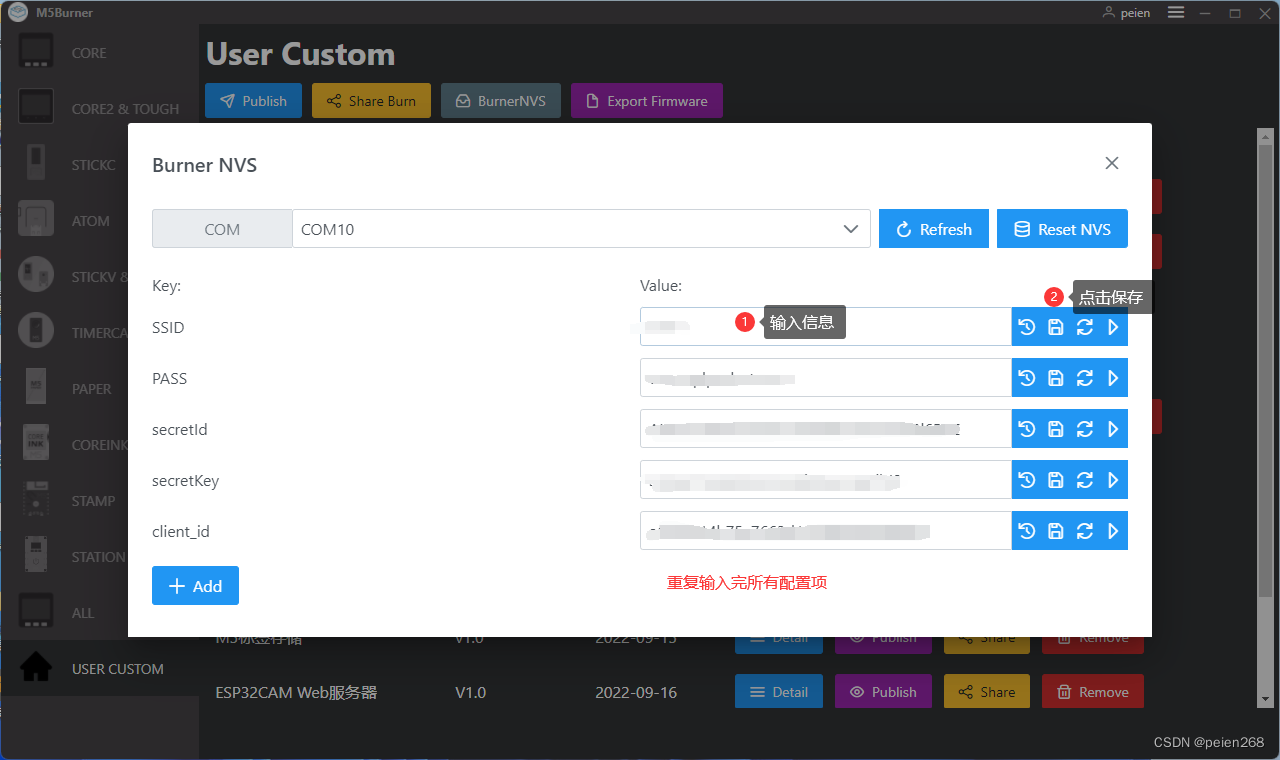The image size is (1280, 760).
Task: Click the PASS value input field
Action: tap(826, 378)
